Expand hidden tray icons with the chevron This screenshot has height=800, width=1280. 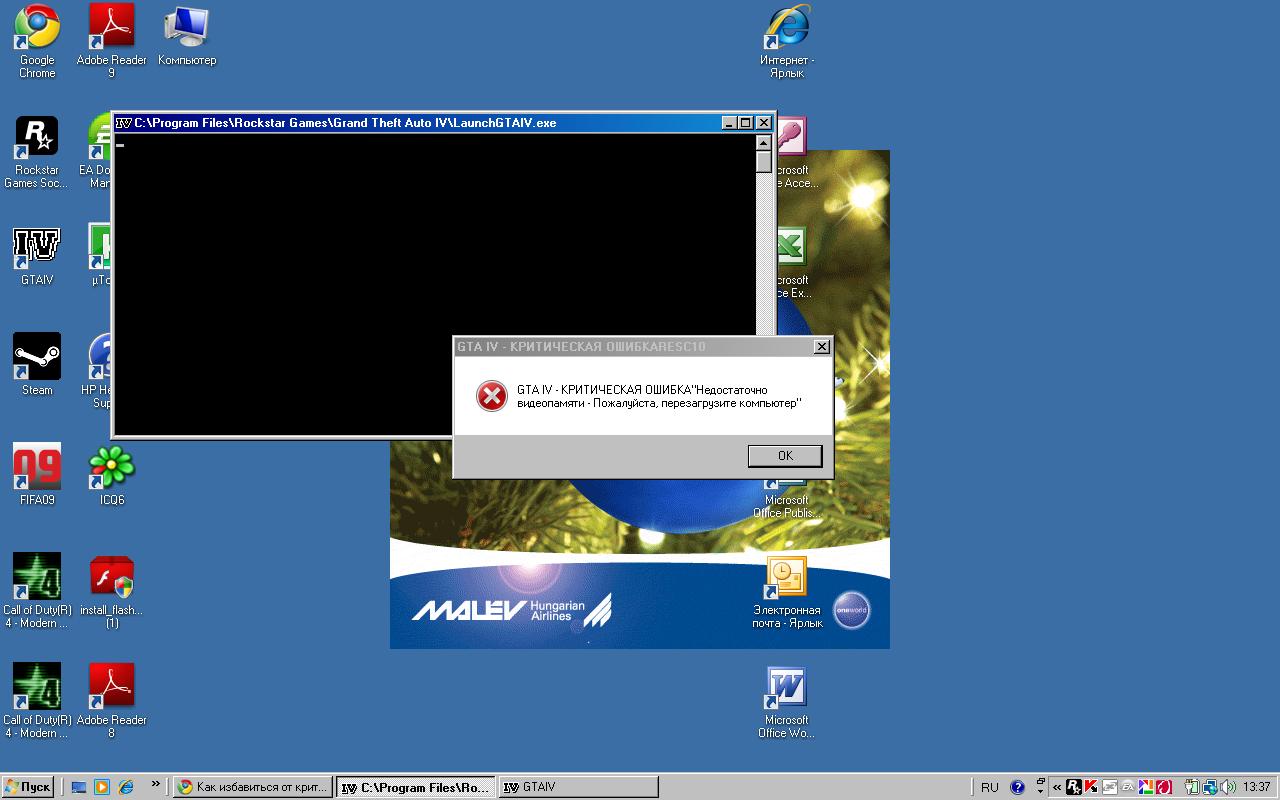1057,787
